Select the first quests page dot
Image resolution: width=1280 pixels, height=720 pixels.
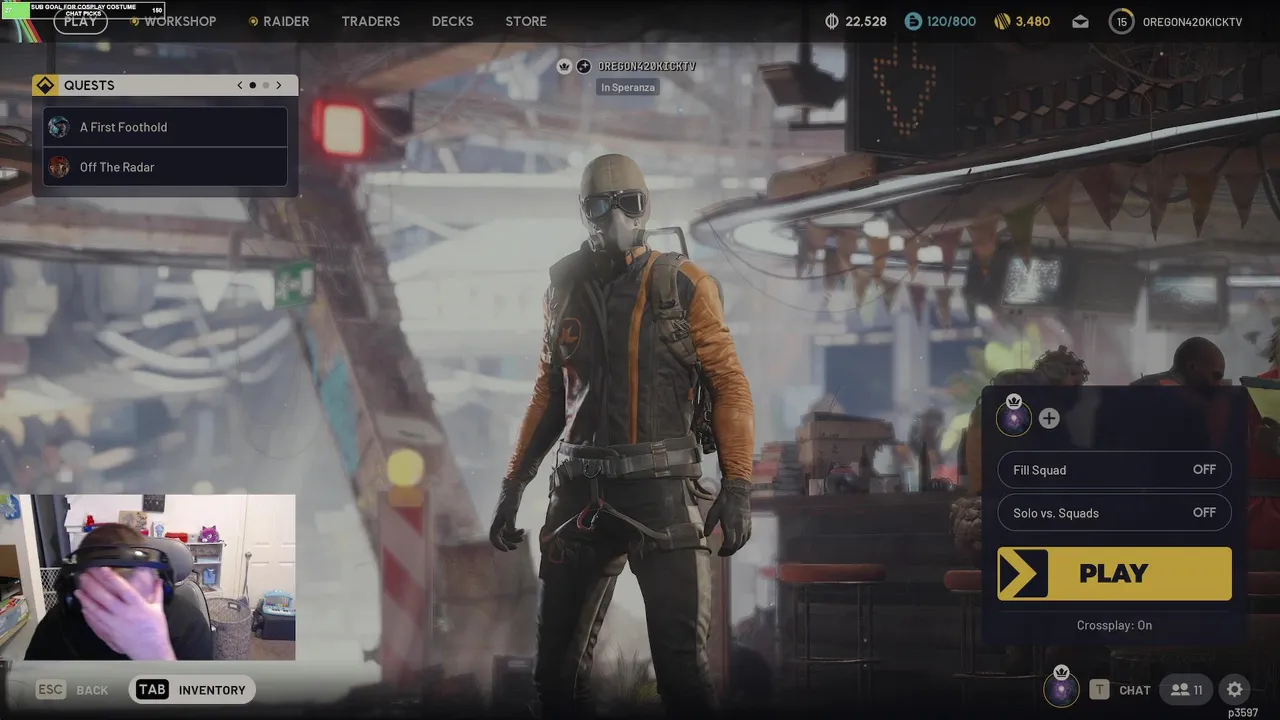pyautogui.click(x=253, y=85)
